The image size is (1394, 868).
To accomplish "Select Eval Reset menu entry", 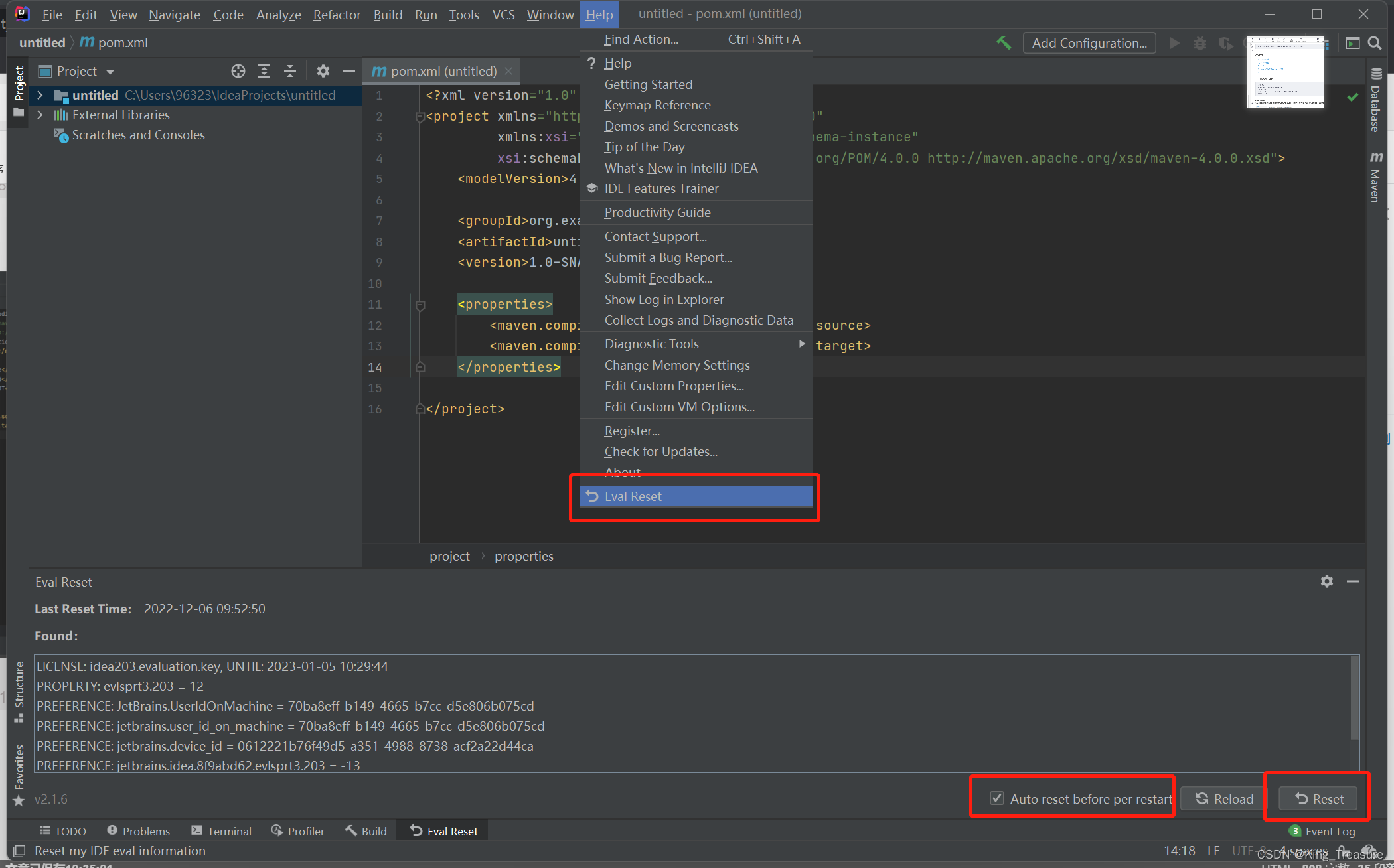I will point(696,496).
